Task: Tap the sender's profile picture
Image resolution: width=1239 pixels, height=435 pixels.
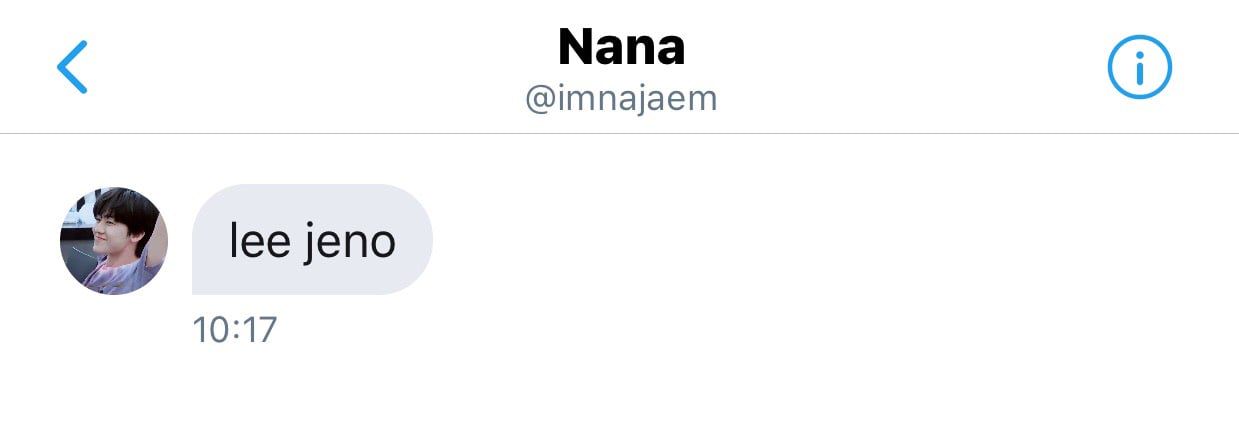Action: click(114, 241)
